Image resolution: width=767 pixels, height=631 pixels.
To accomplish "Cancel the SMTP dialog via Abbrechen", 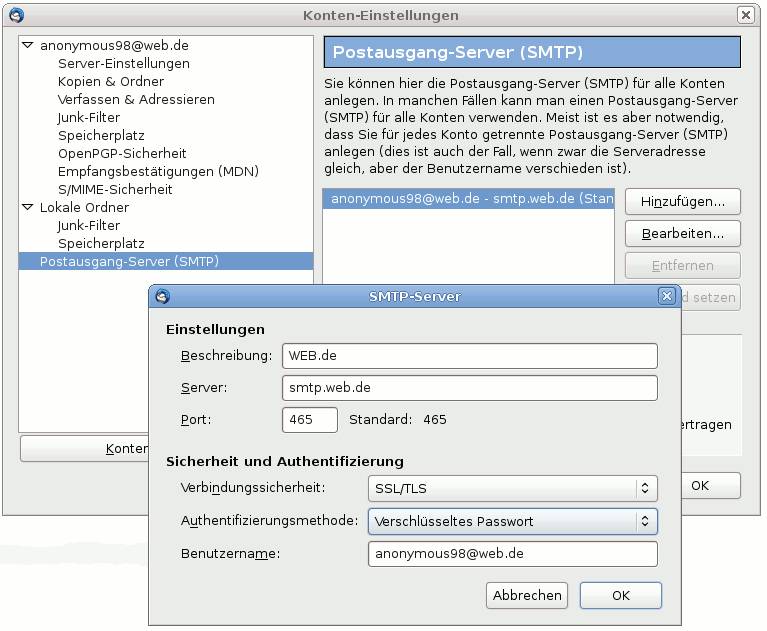I will [x=527, y=595].
